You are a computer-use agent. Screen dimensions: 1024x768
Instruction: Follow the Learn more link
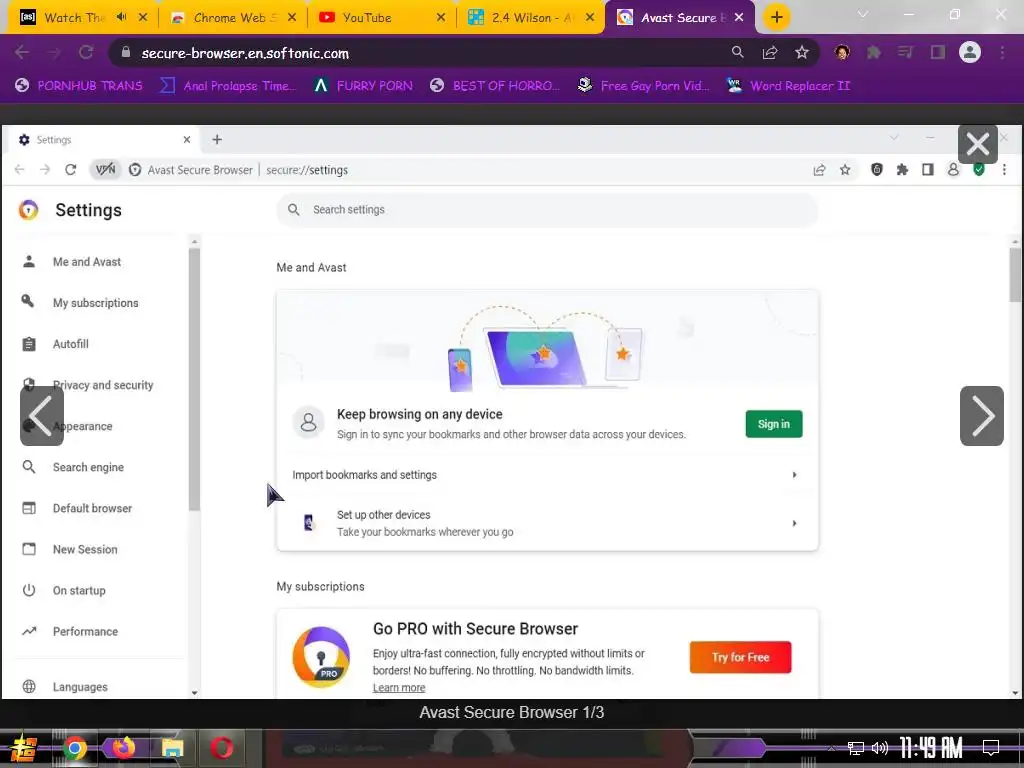click(x=399, y=688)
